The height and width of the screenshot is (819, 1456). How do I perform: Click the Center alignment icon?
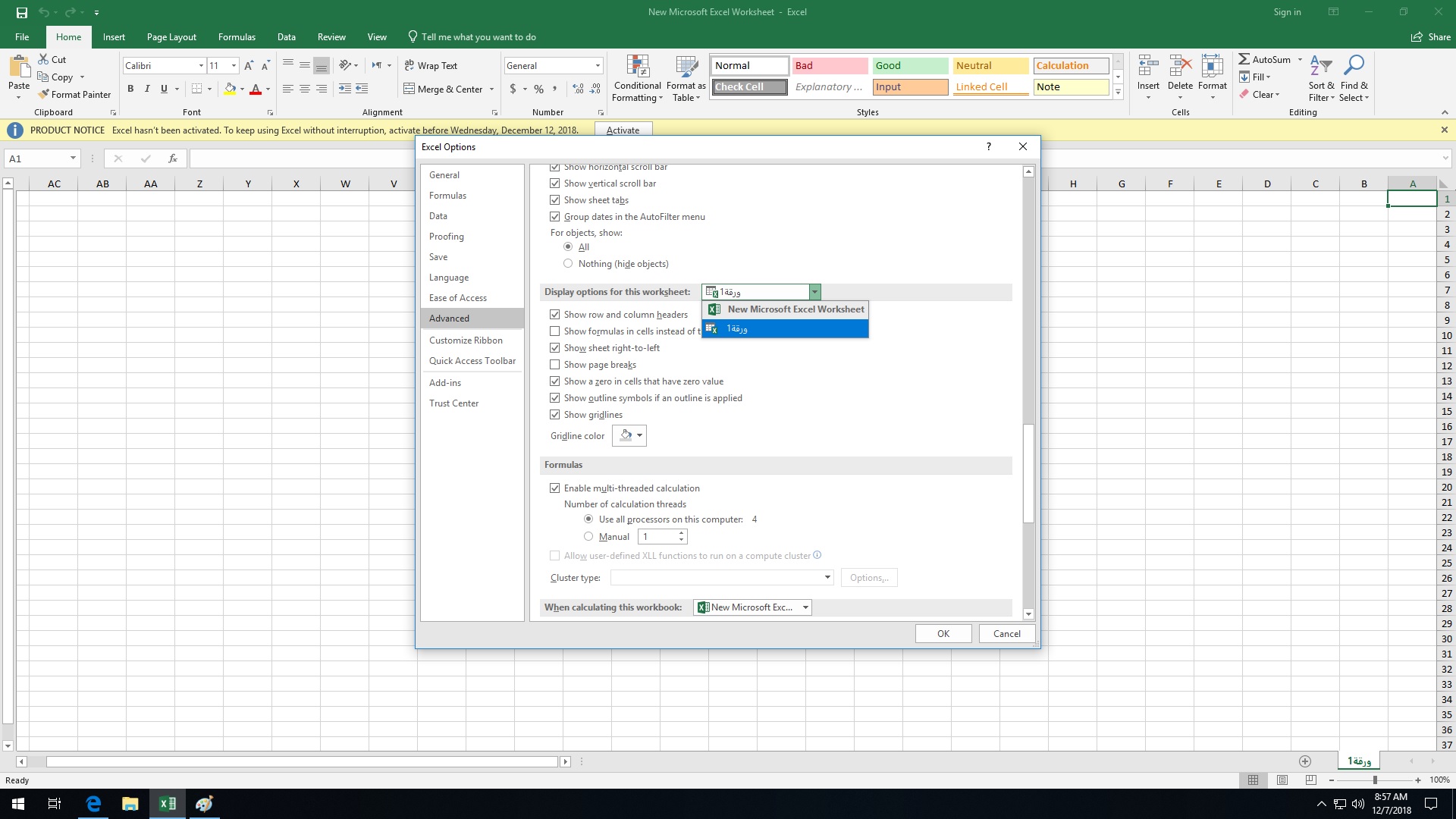[x=305, y=89]
